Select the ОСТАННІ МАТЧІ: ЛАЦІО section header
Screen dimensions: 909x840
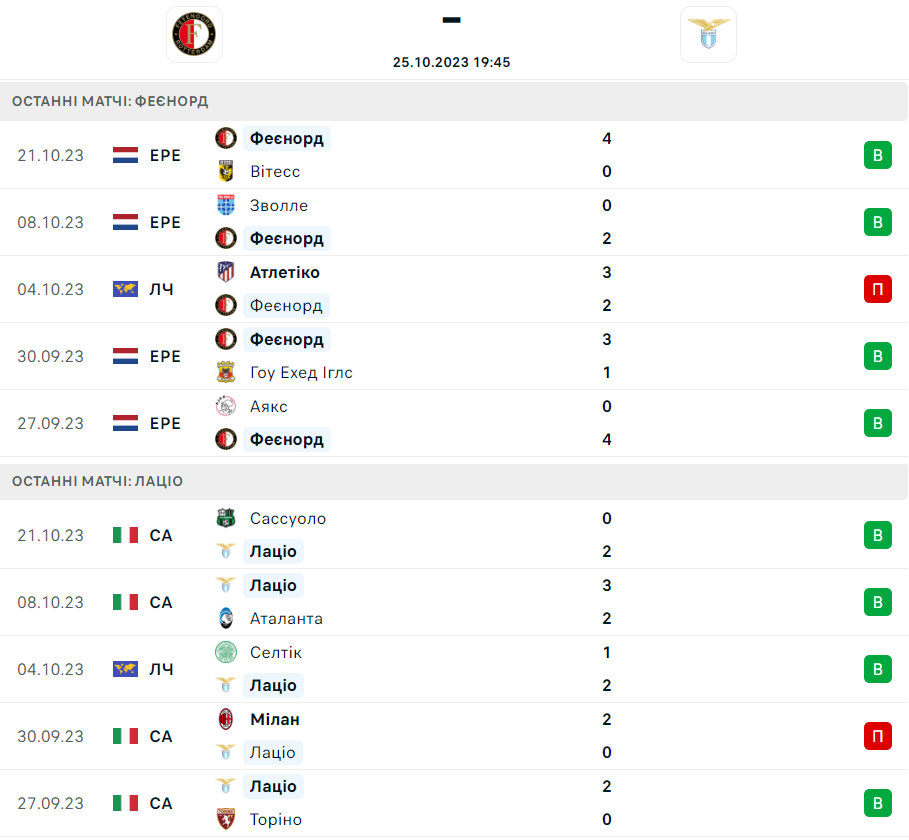[x=454, y=482]
